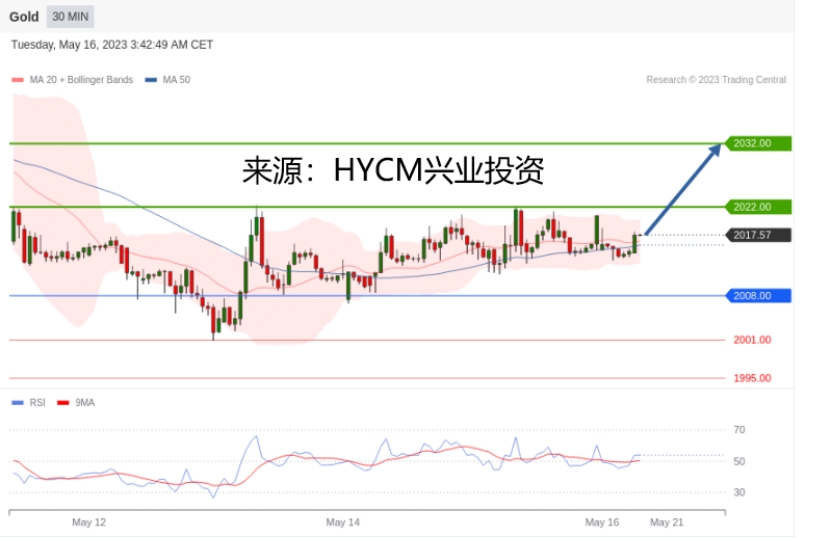Click the Gold chart title
831x538 pixels.
tap(24, 17)
